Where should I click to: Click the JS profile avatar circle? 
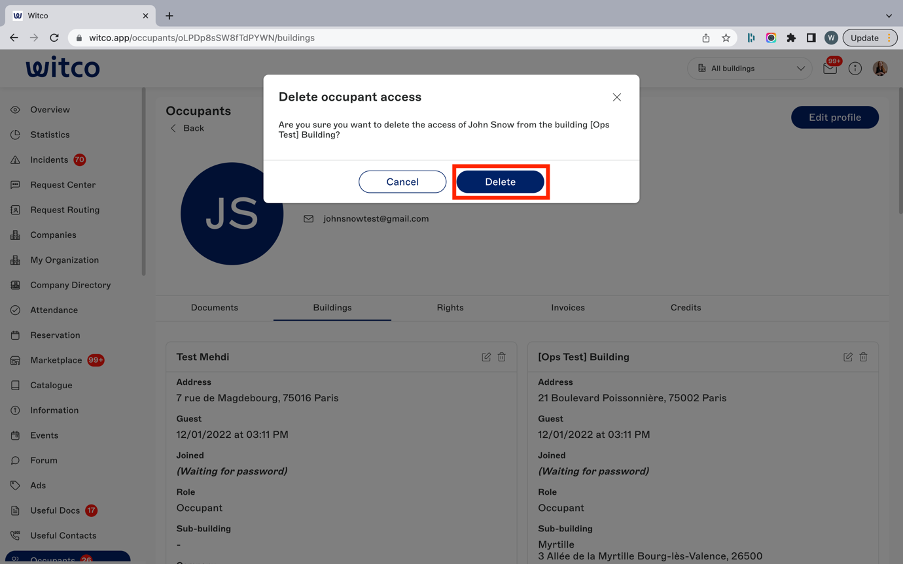coord(232,213)
